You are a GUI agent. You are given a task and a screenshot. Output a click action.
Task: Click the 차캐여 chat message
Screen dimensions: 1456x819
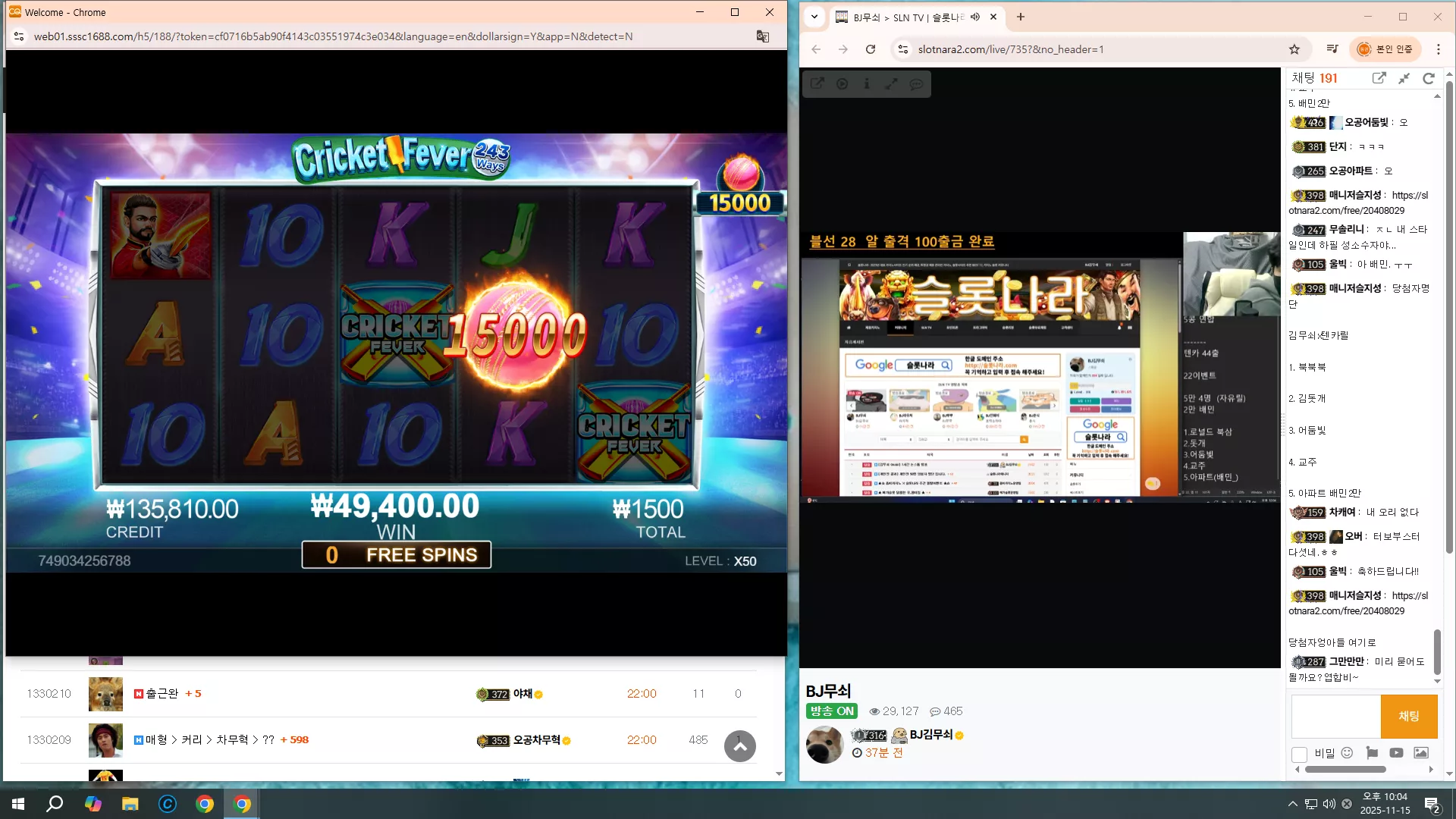click(1354, 513)
